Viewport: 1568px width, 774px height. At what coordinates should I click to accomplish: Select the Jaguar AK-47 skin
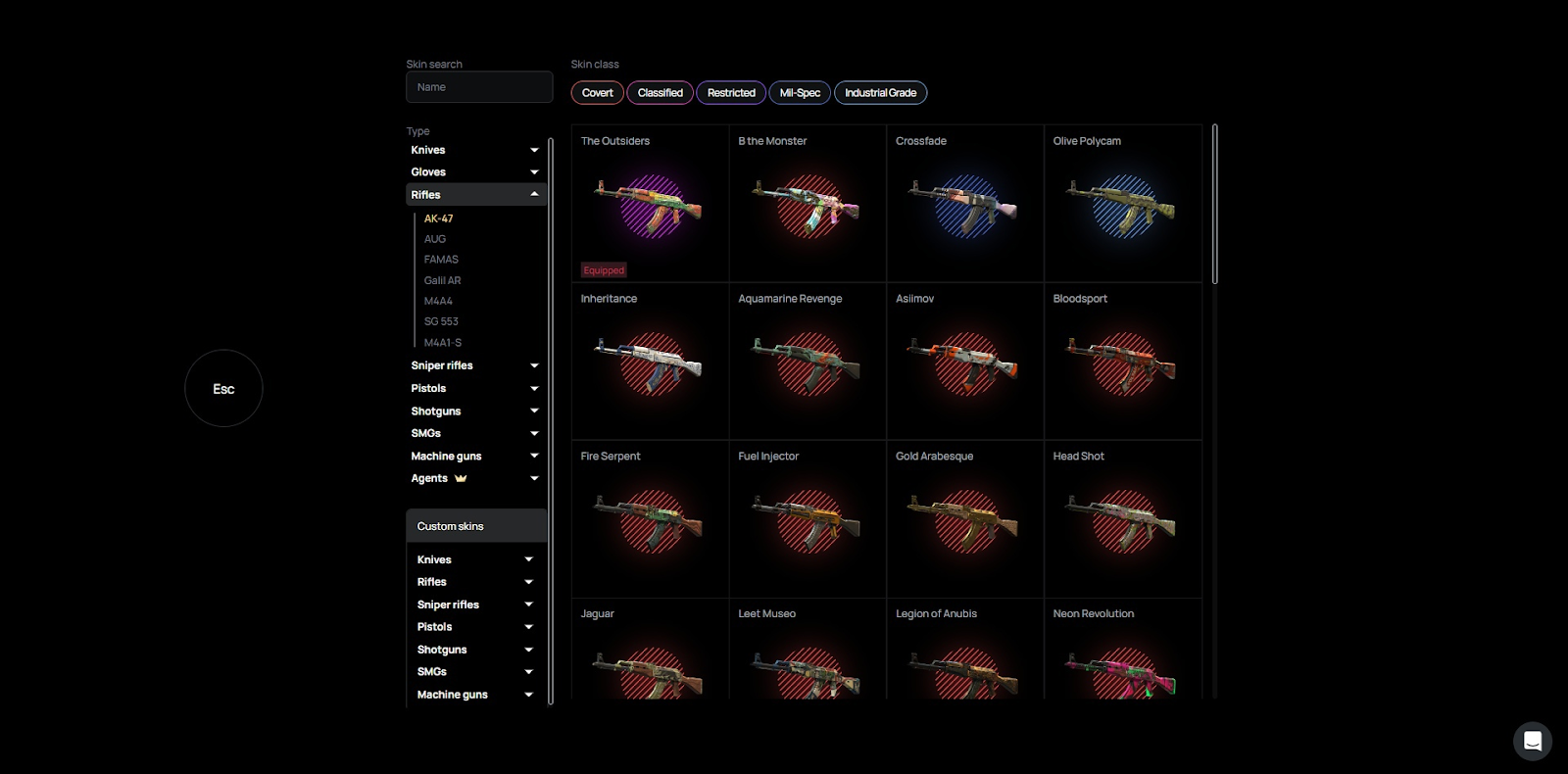(x=650, y=650)
